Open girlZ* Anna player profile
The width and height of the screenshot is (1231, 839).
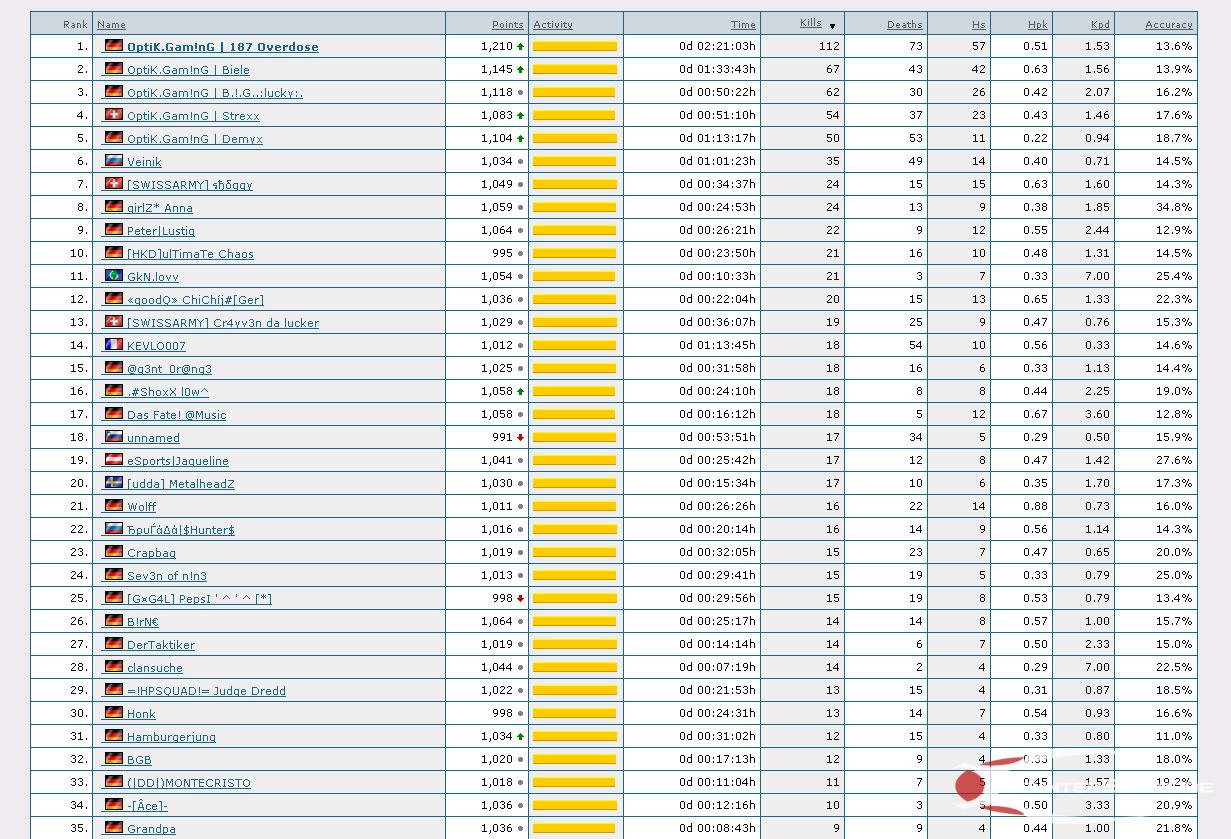coord(159,208)
